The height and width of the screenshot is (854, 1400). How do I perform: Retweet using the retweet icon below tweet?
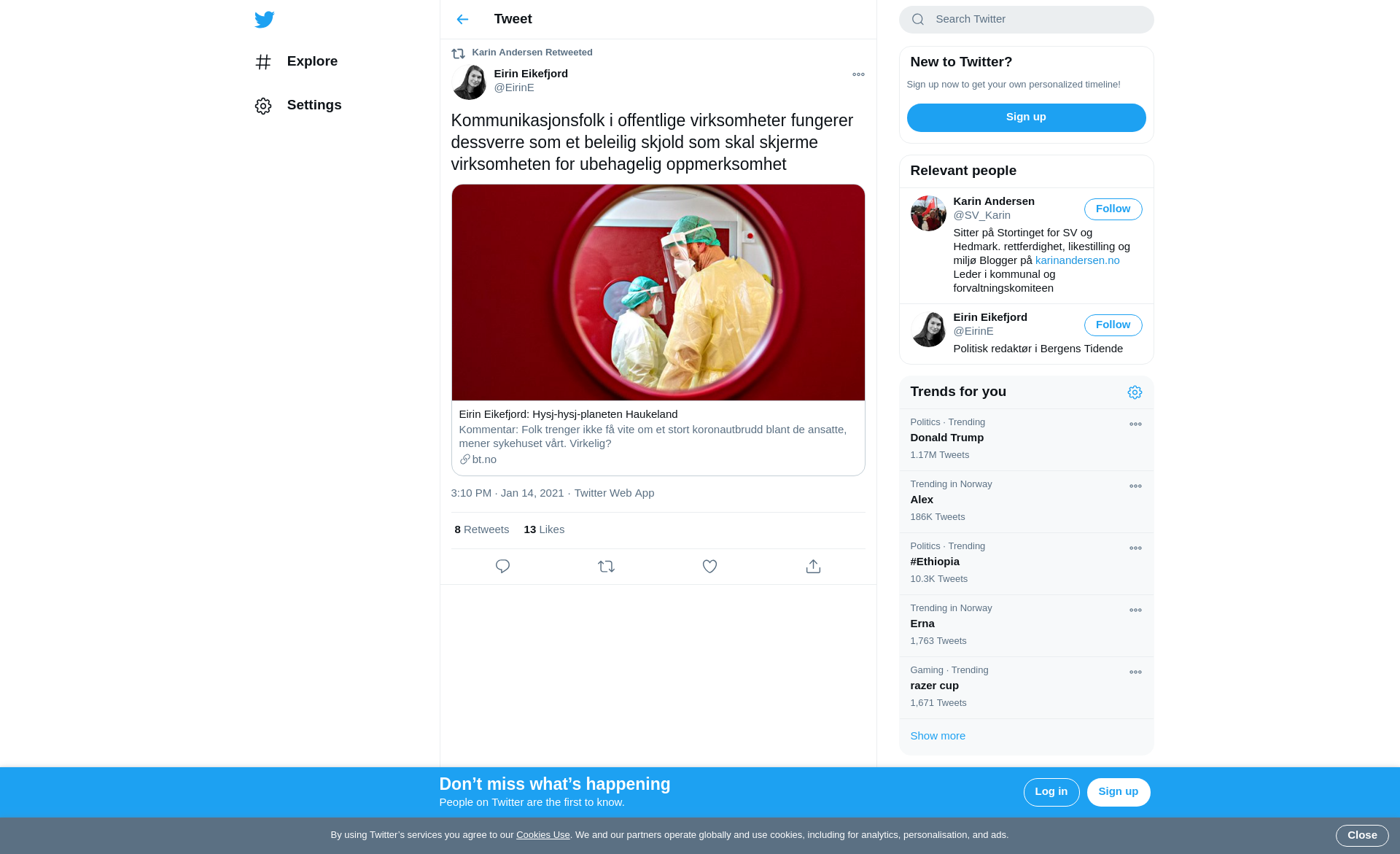click(606, 567)
